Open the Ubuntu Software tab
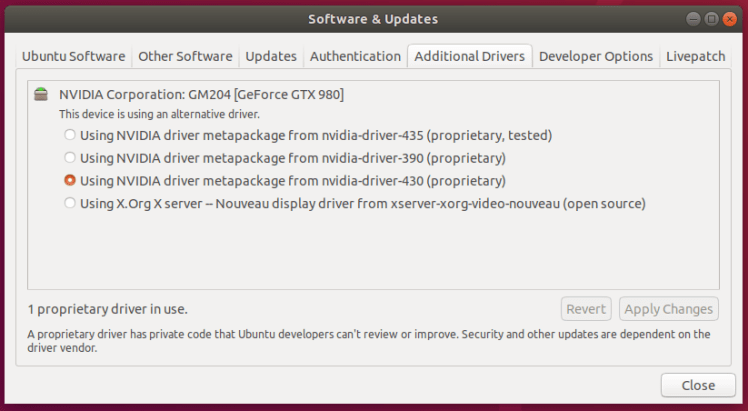The height and width of the screenshot is (411, 748). pyautogui.click(x=74, y=57)
